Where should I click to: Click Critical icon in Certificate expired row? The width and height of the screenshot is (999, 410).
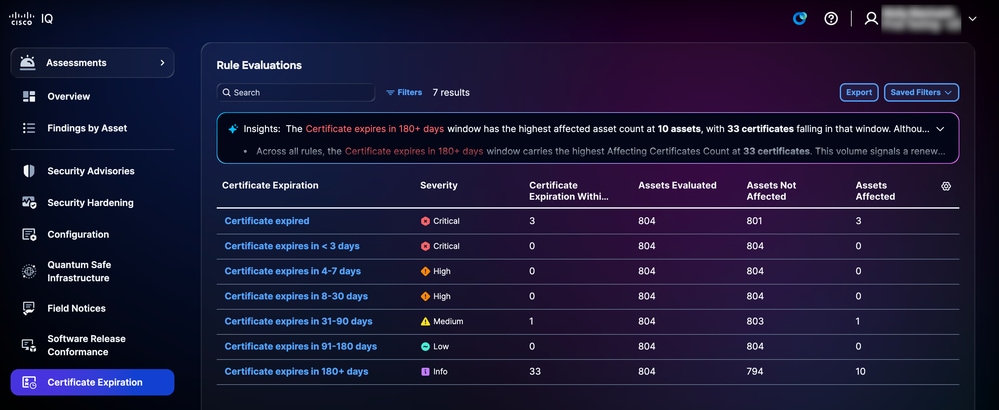(x=425, y=221)
